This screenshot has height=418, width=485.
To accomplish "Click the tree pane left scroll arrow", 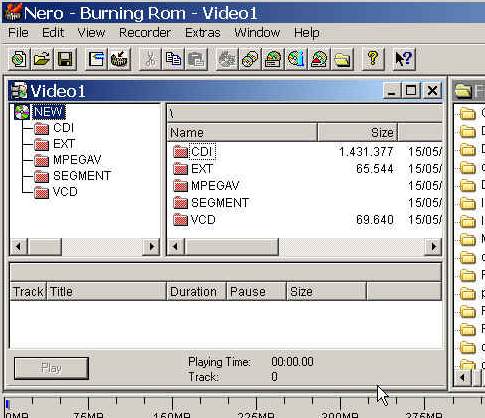I will [19, 247].
